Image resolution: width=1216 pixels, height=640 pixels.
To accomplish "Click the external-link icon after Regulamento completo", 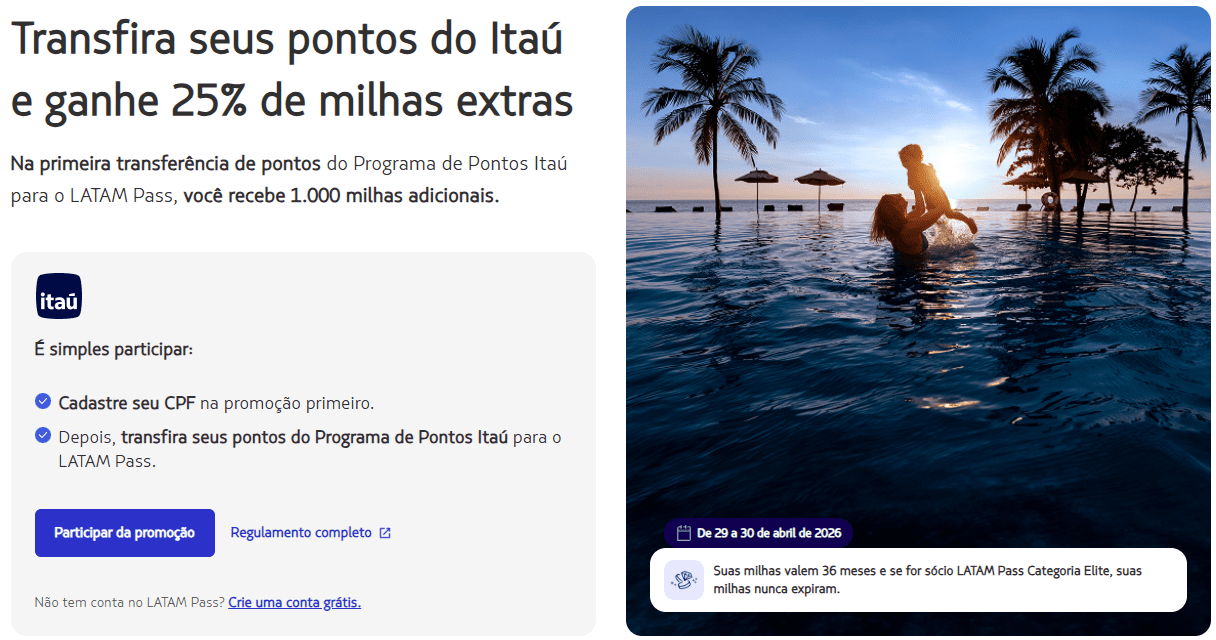I will 385,533.
